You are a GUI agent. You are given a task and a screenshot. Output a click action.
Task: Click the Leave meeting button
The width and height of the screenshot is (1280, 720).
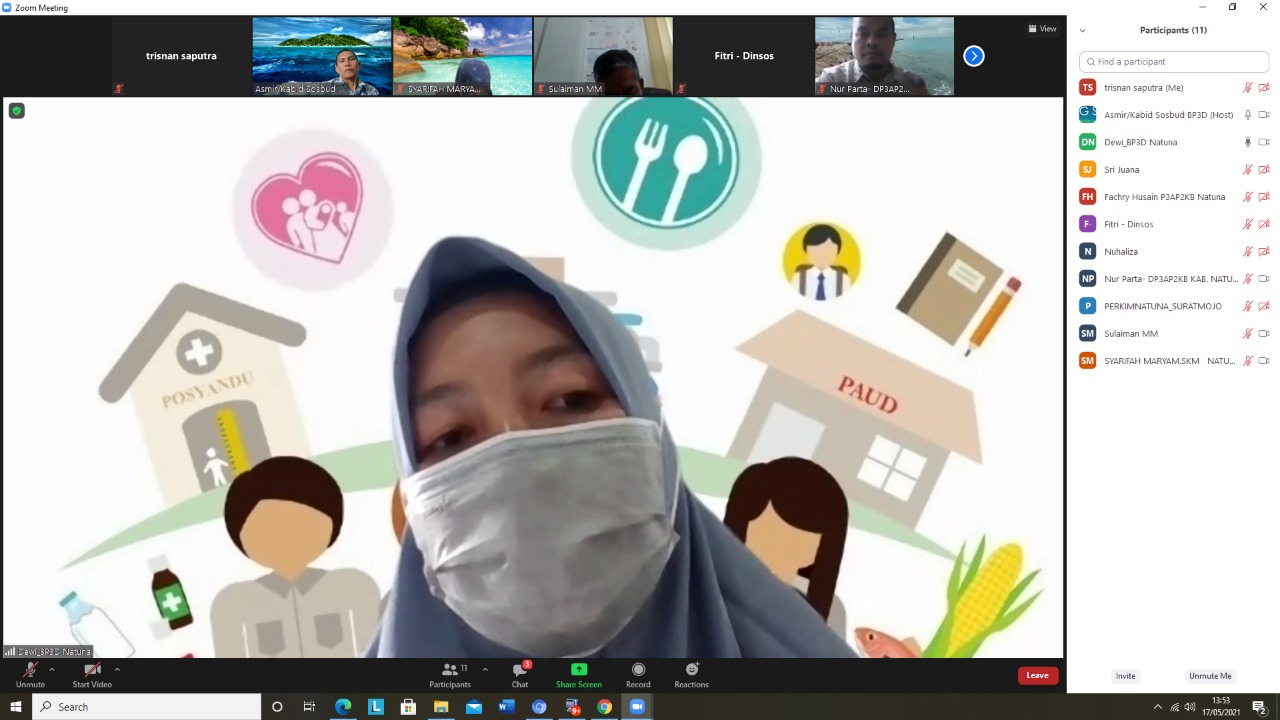1037,675
